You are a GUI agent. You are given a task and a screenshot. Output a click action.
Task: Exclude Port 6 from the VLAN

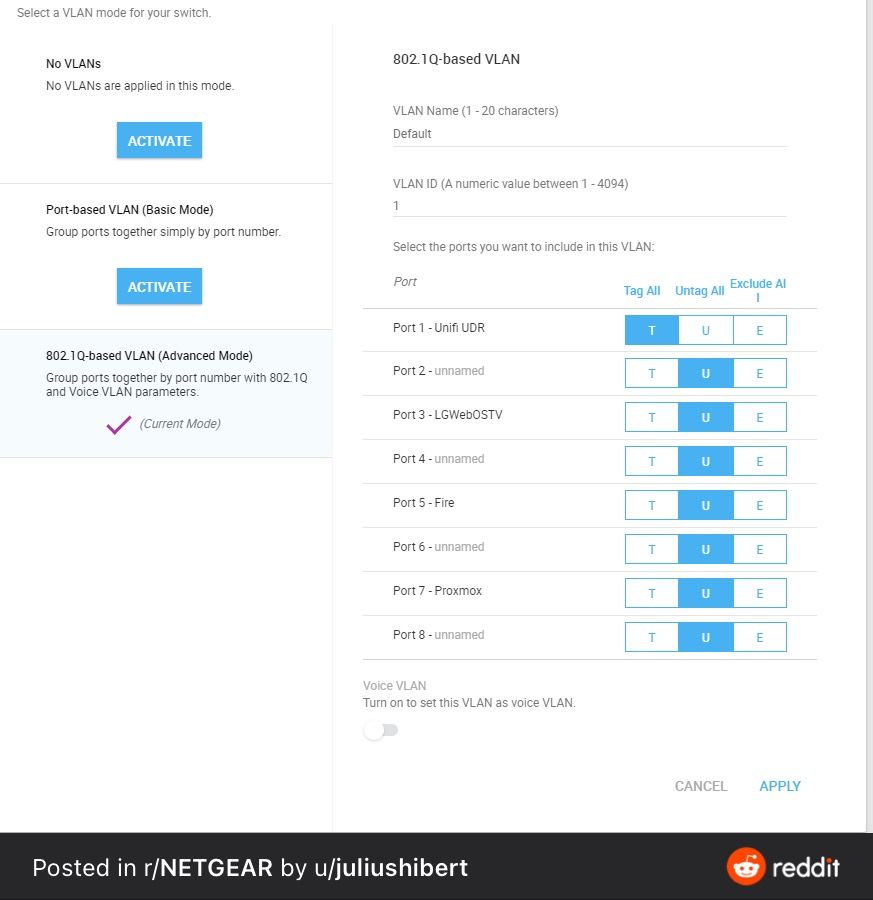click(x=759, y=549)
